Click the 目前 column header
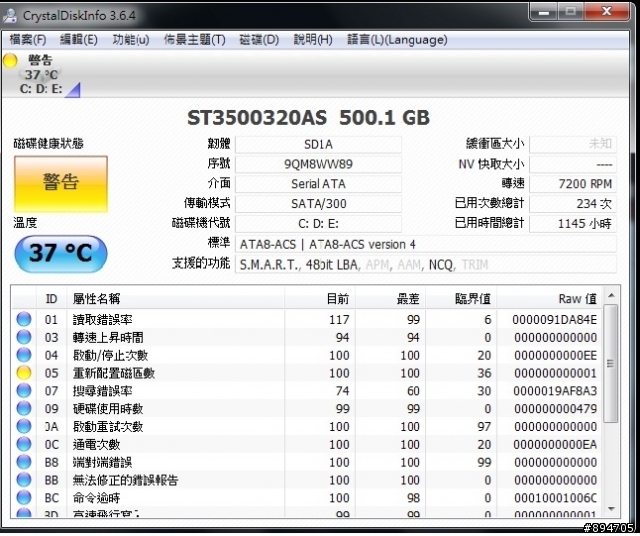The image size is (640, 536). point(320,299)
